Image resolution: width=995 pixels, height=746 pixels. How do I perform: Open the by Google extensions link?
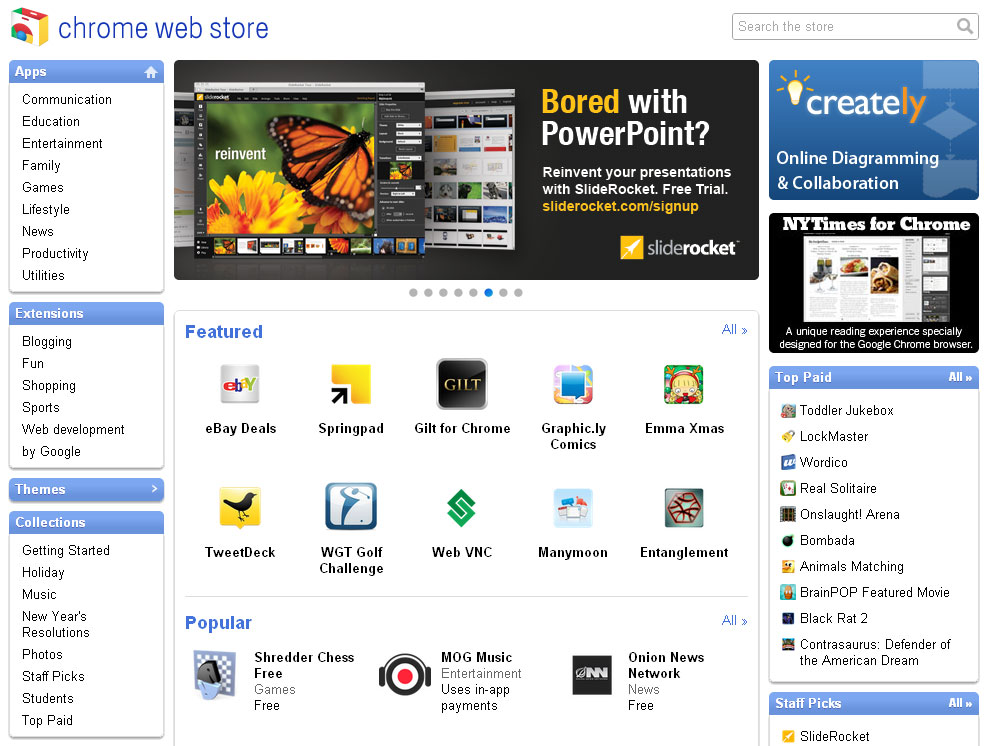point(51,452)
